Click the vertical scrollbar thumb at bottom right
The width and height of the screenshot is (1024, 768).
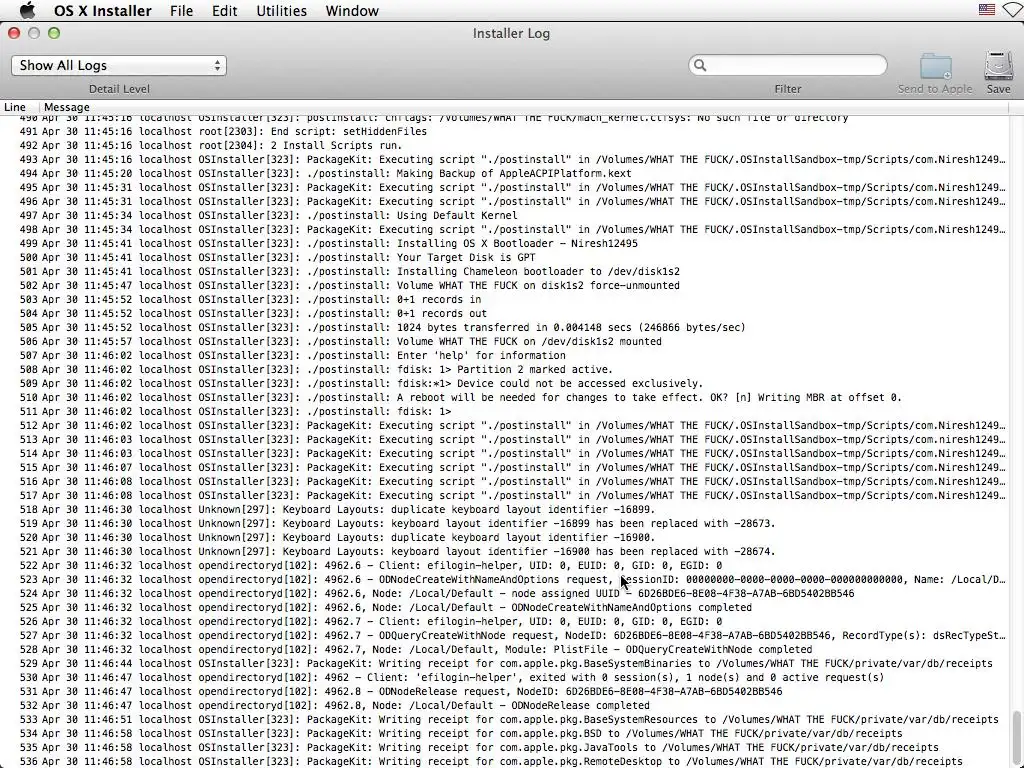click(1016, 737)
